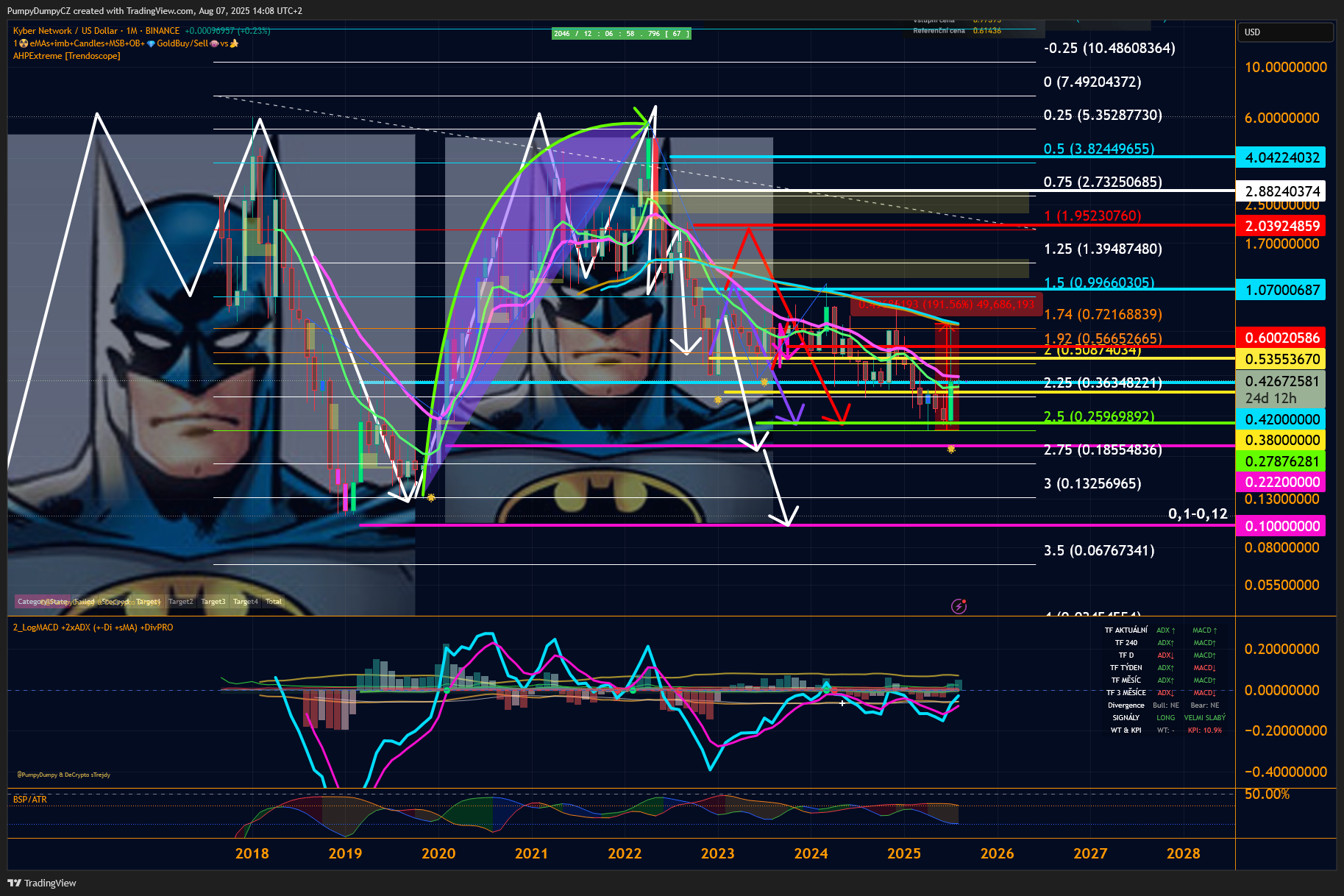The width and height of the screenshot is (1344, 896).
Task: Click the 0,1-0,12 text annotation
Action: click(1198, 513)
